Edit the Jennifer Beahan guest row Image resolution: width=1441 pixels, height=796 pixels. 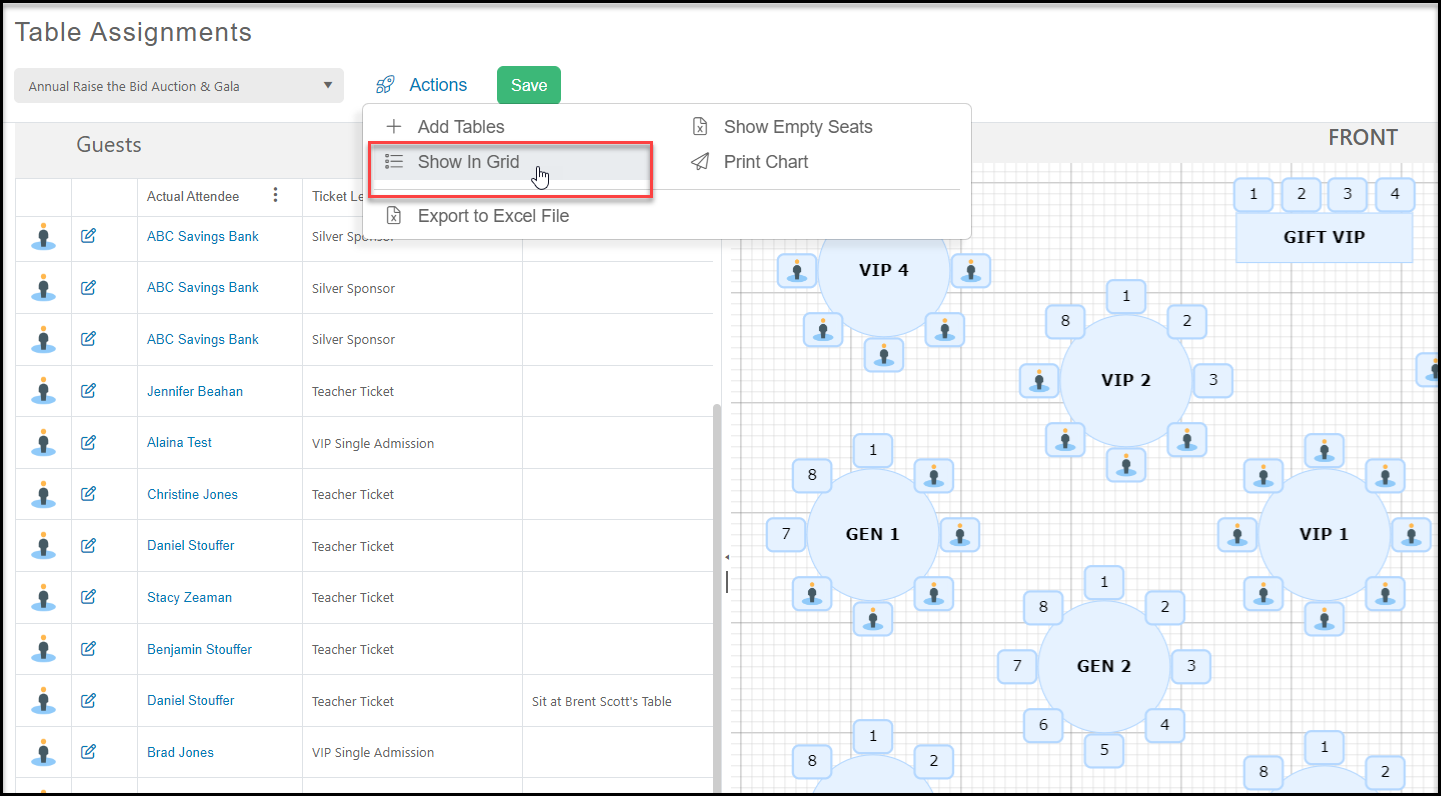pyautogui.click(x=88, y=390)
